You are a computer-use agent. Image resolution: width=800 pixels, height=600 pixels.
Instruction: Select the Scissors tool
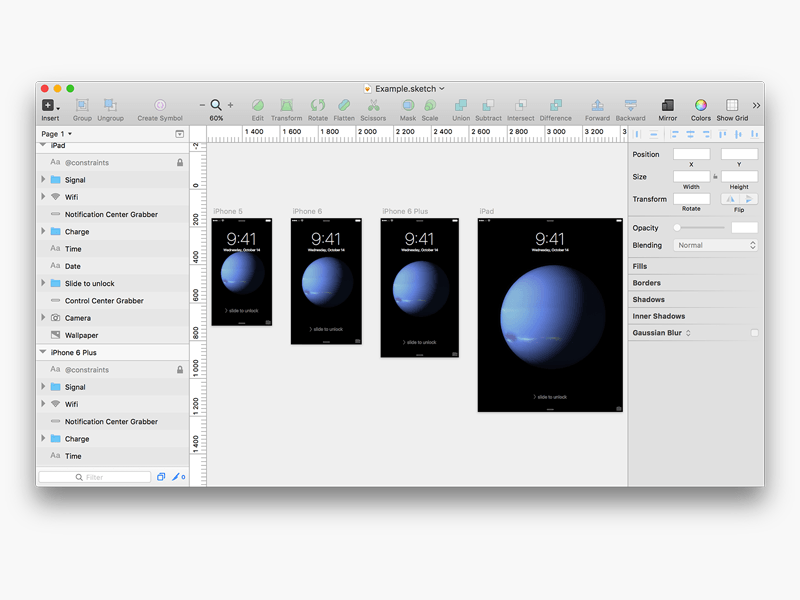click(373, 104)
